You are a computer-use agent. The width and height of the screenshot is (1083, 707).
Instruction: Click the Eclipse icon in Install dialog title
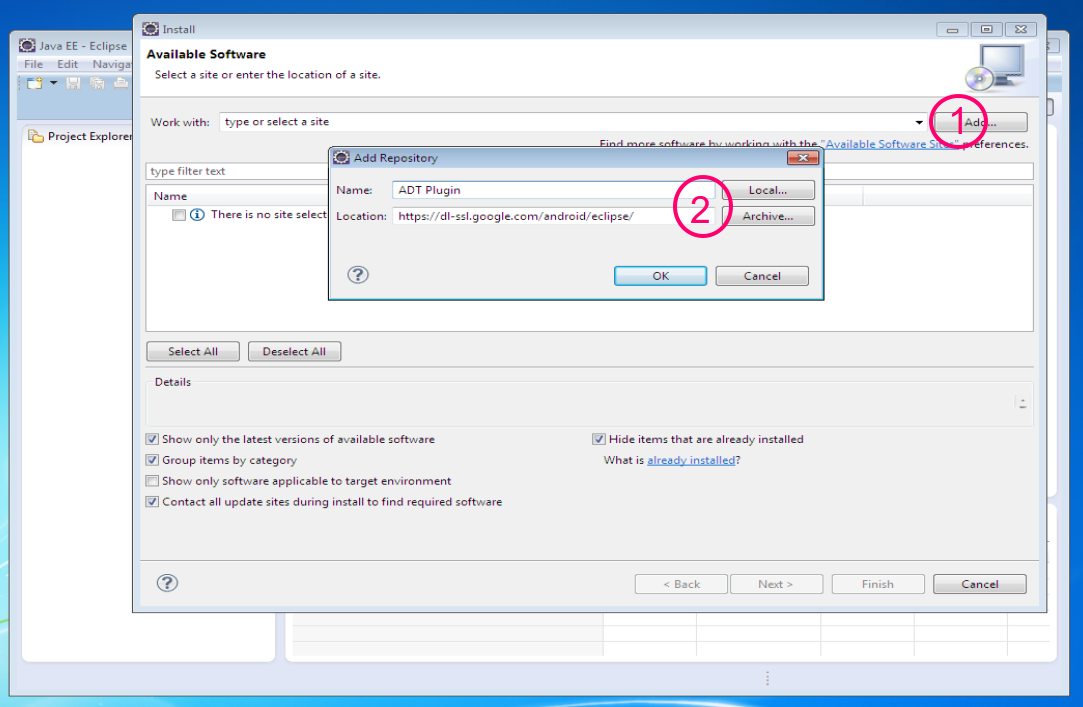click(150, 29)
